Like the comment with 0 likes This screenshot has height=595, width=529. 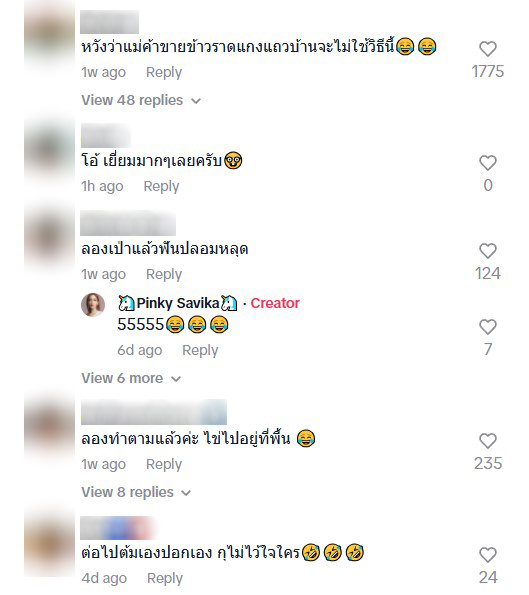coord(488,163)
